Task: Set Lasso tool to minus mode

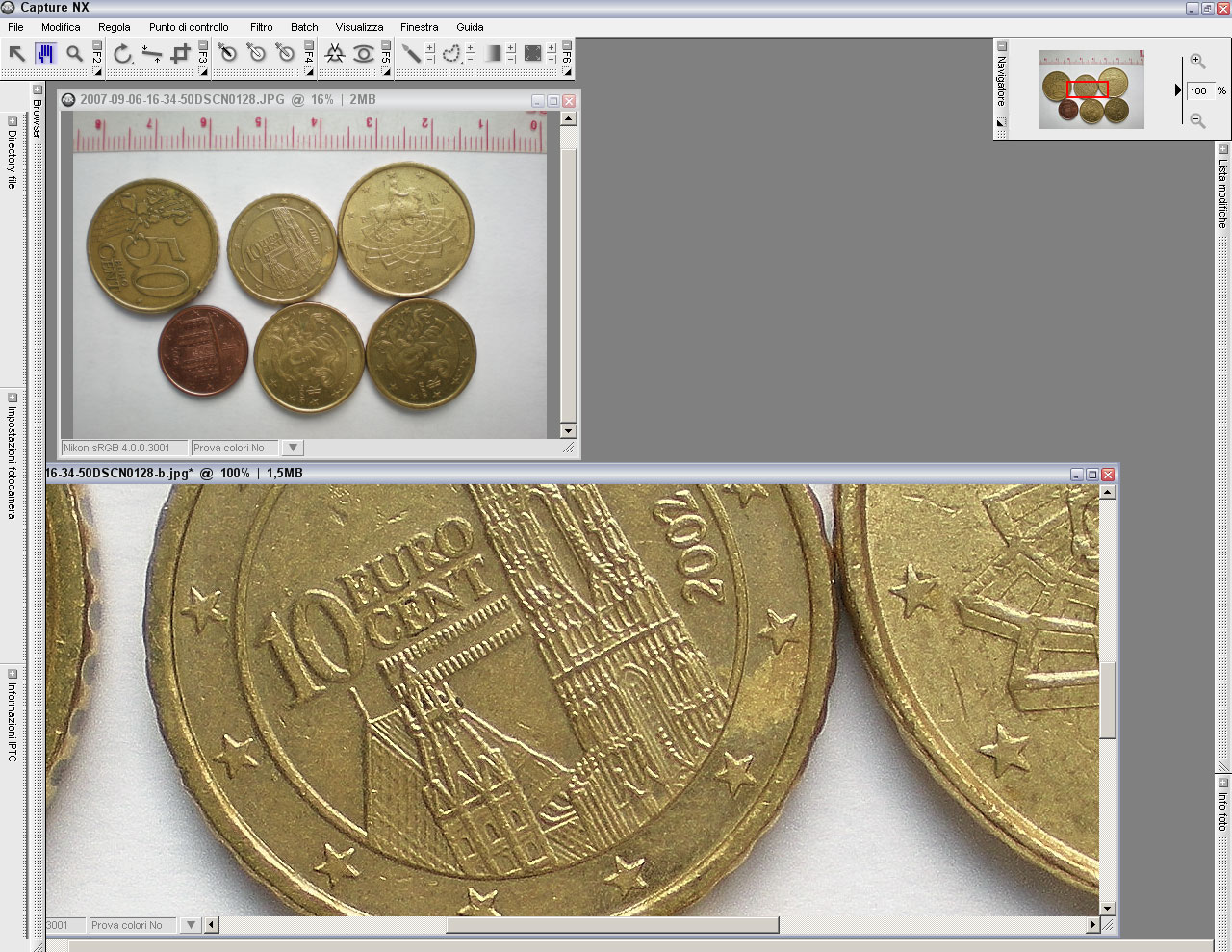Action: click(471, 60)
